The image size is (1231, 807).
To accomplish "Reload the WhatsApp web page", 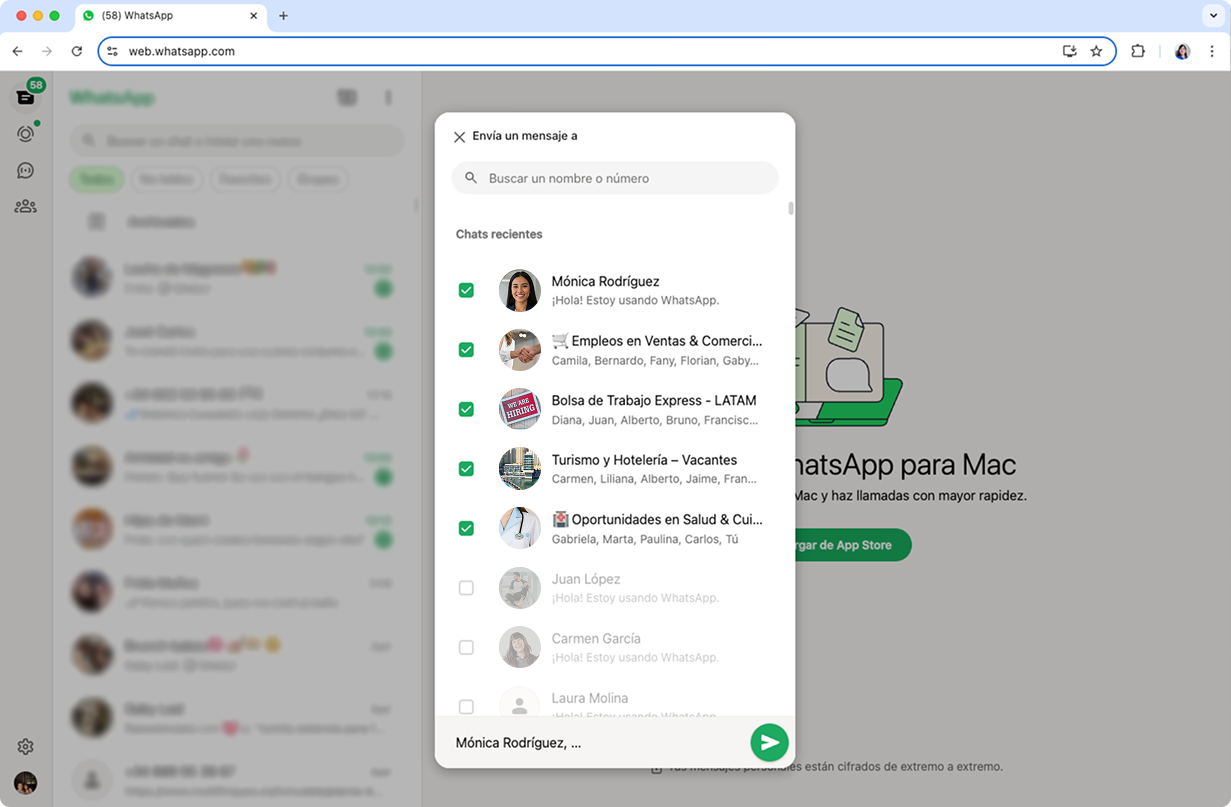I will [x=77, y=51].
